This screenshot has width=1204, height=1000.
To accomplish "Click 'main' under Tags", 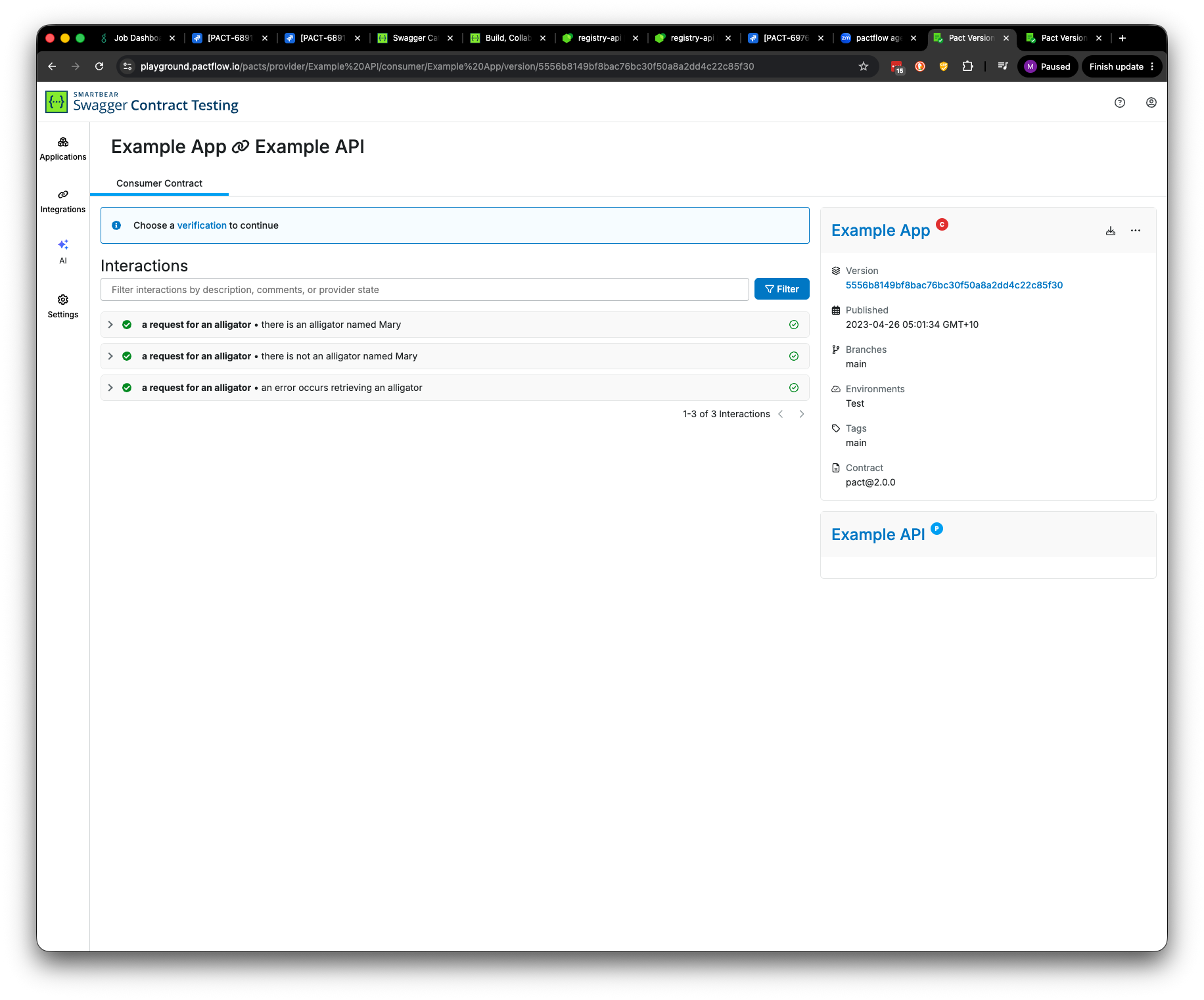I will (x=856, y=443).
